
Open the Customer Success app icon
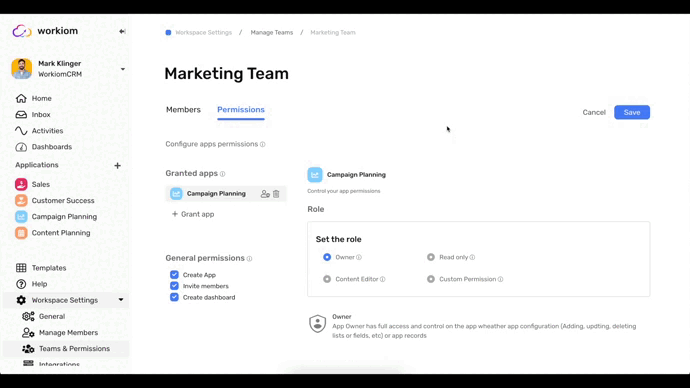[x=21, y=201]
